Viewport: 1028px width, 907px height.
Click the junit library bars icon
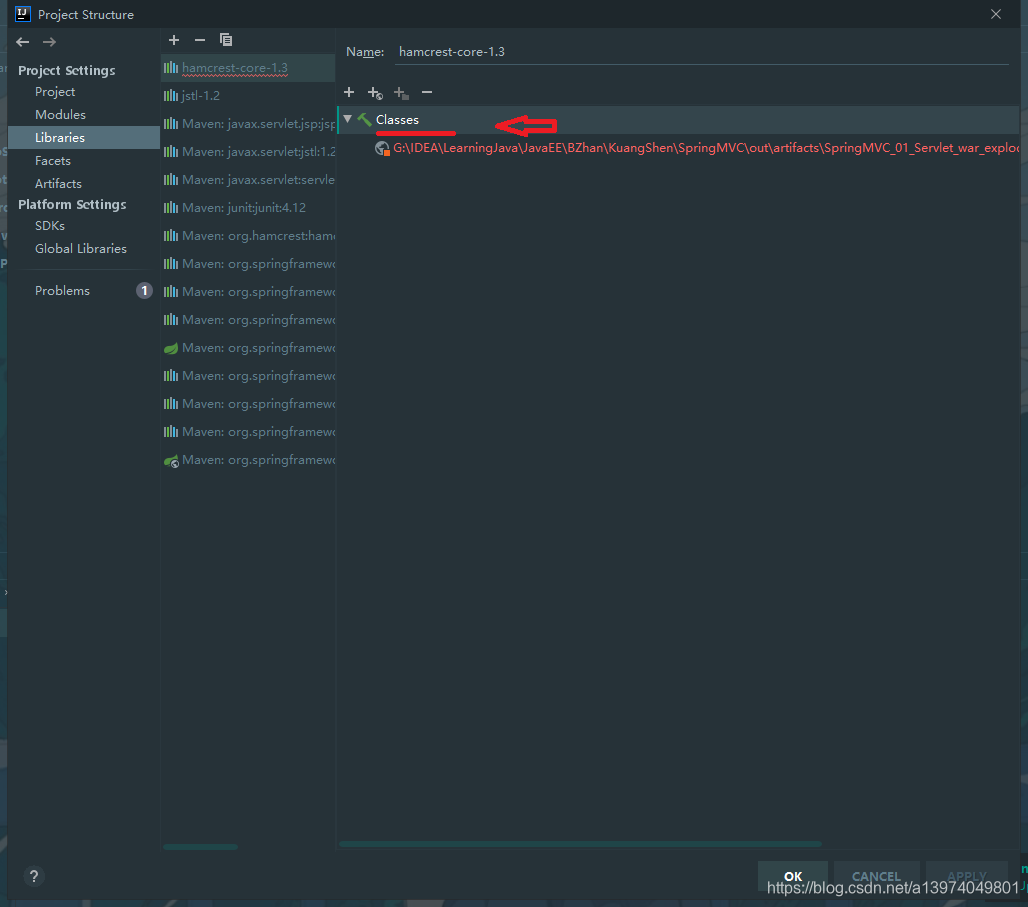click(171, 208)
